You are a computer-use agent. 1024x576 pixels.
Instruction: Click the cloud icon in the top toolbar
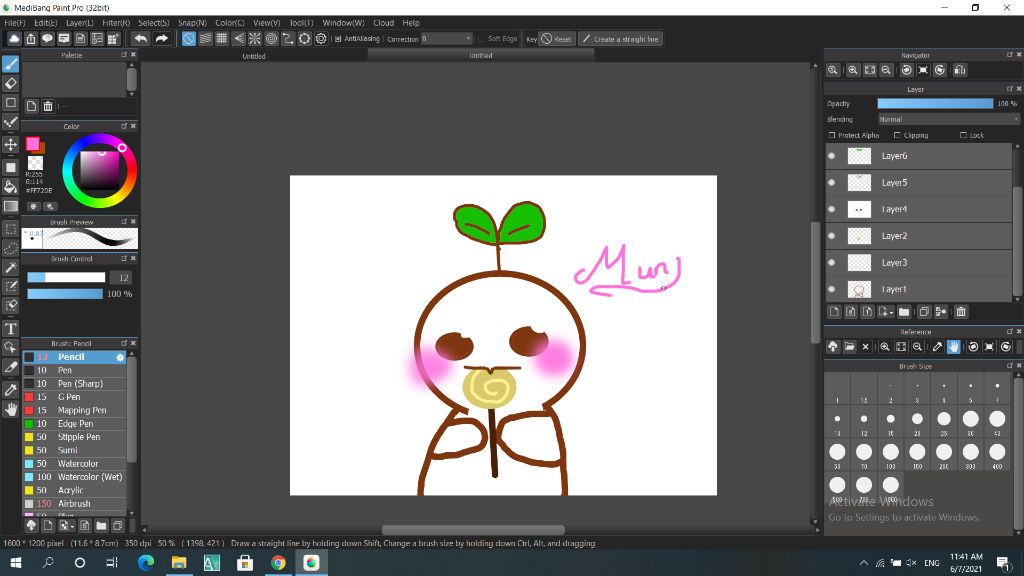pyautogui.click(x=14, y=39)
